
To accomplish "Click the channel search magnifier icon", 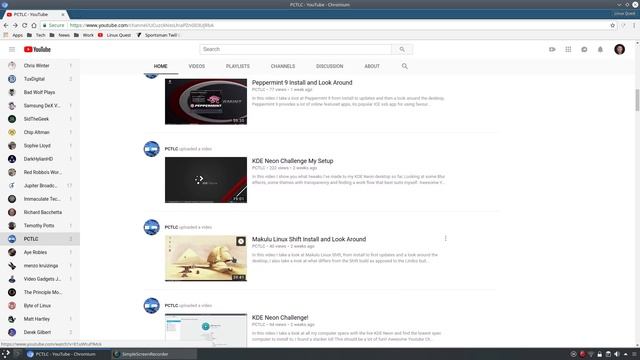I will (x=404, y=66).
